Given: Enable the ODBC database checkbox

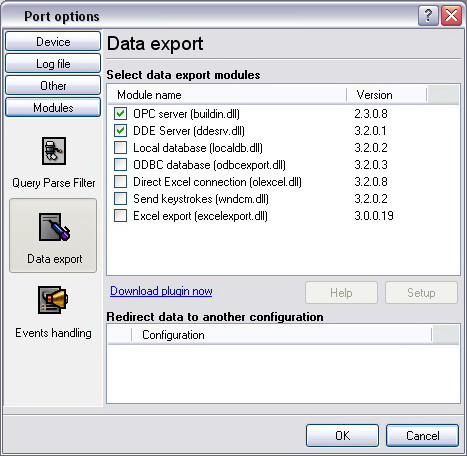Looking at the screenshot, I should click(120, 165).
